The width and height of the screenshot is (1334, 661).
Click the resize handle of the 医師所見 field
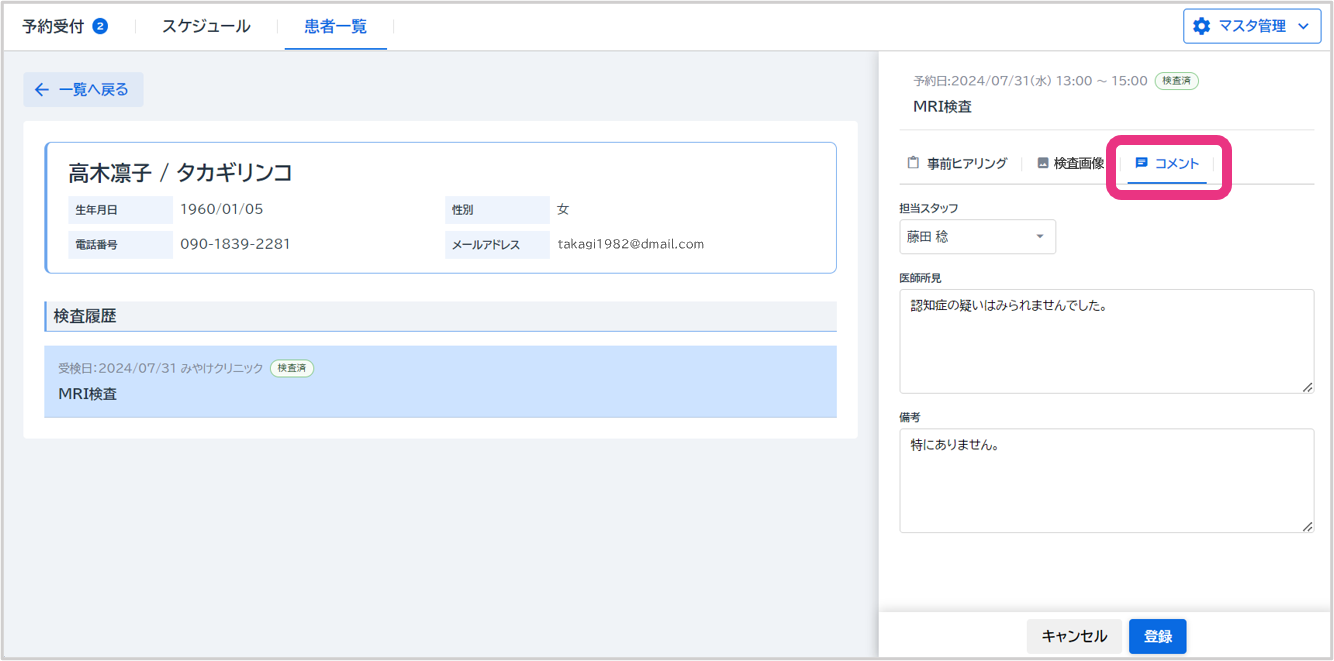point(1307,386)
